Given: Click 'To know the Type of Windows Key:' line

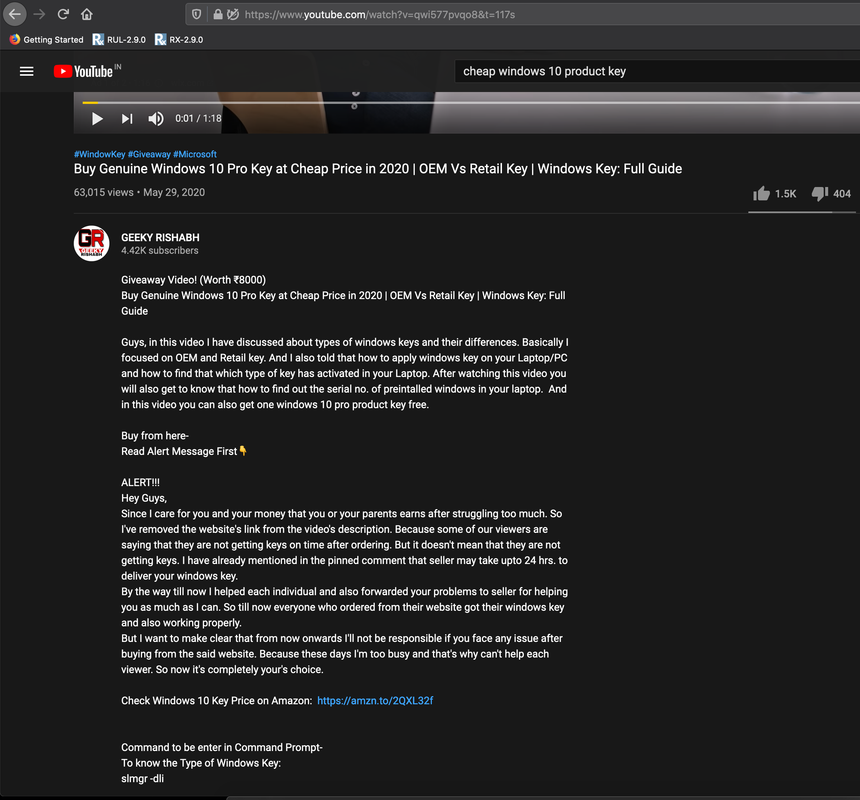Looking at the screenshot, I should [201, 763].
